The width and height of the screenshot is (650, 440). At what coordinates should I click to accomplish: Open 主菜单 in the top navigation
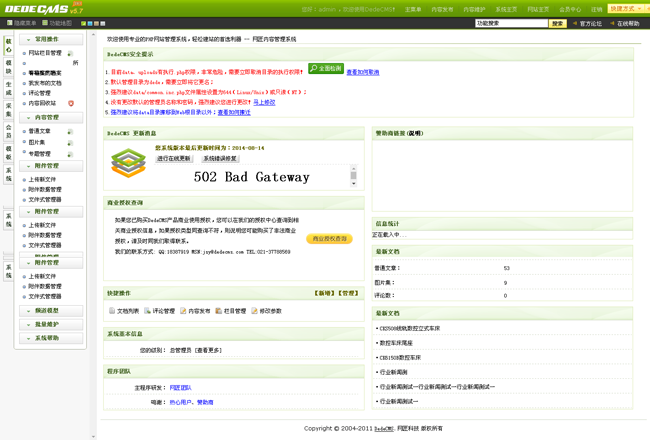pyautogui.click(x=413, y=9)
